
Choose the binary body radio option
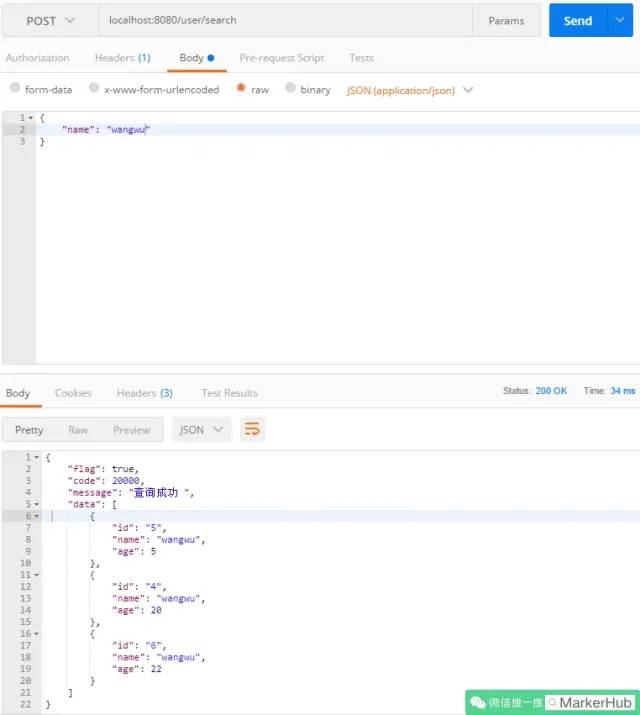tap(290, 88)
